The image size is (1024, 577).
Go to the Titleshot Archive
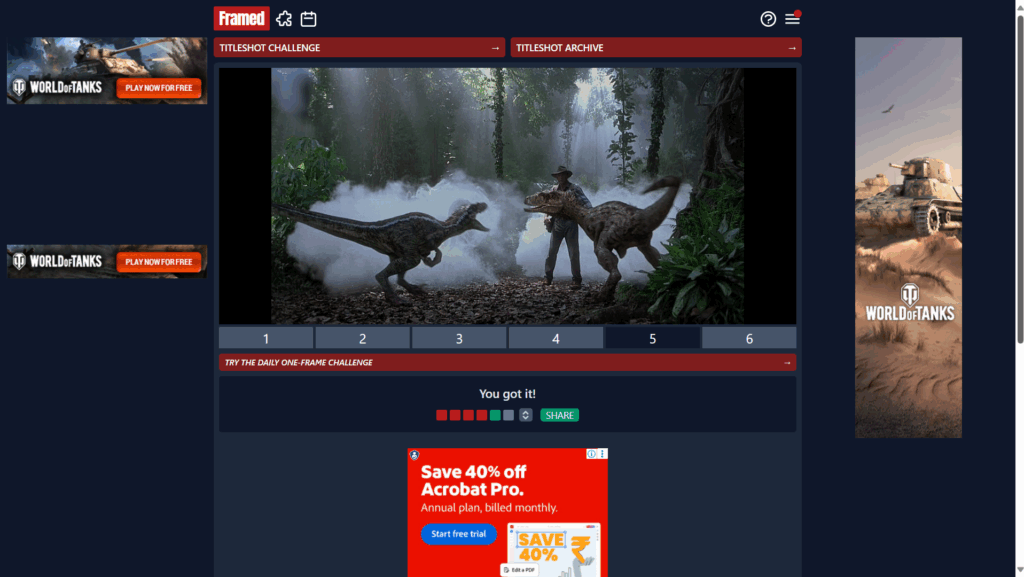click(x=656, y=48)
